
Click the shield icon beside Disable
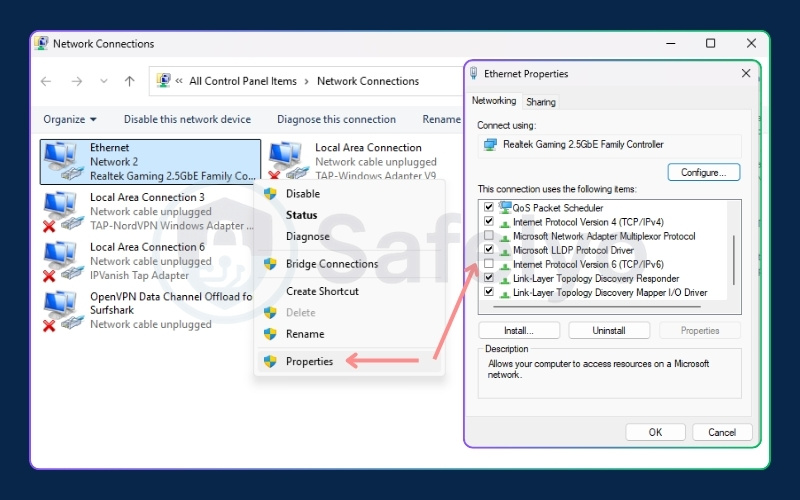tap(270, 194)
